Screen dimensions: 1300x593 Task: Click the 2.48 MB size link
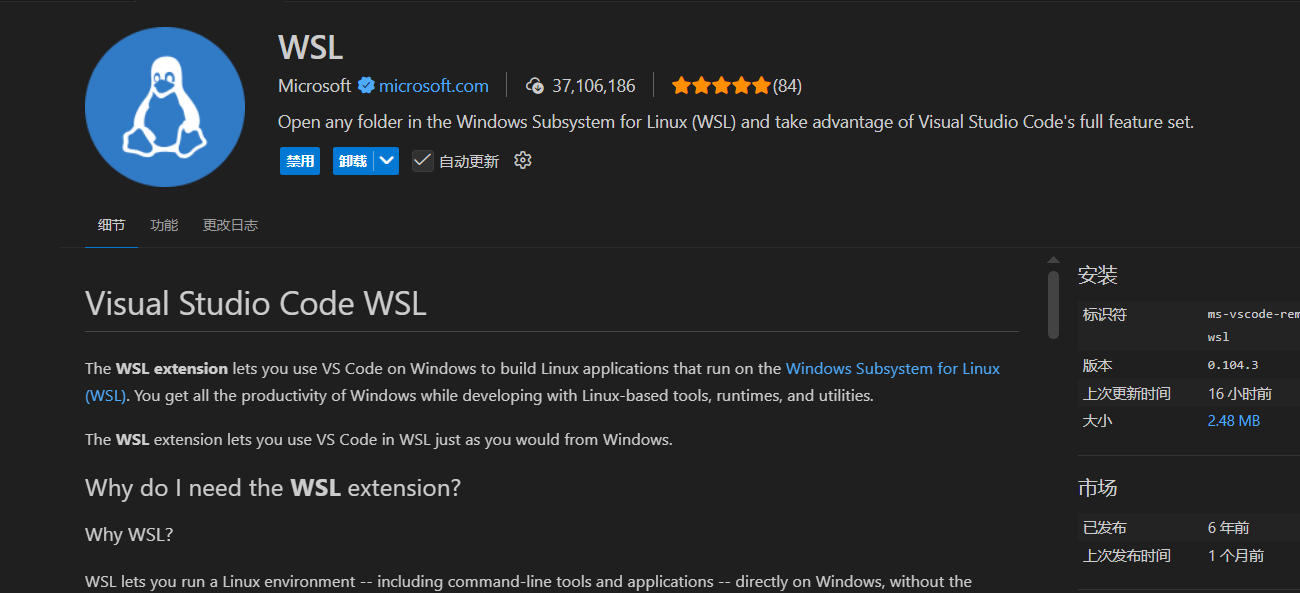point(1233,421)
